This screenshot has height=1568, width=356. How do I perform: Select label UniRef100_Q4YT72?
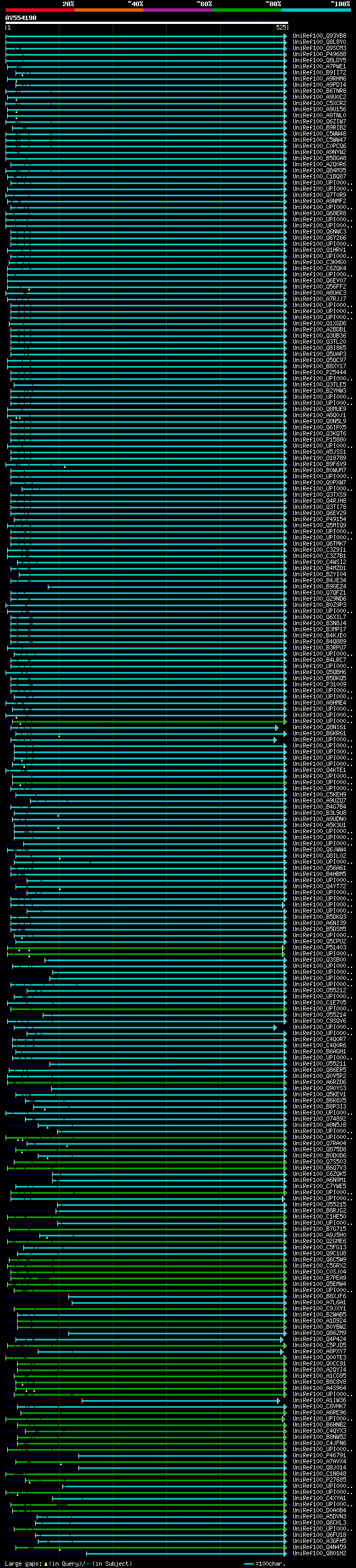tap(319, 886)
